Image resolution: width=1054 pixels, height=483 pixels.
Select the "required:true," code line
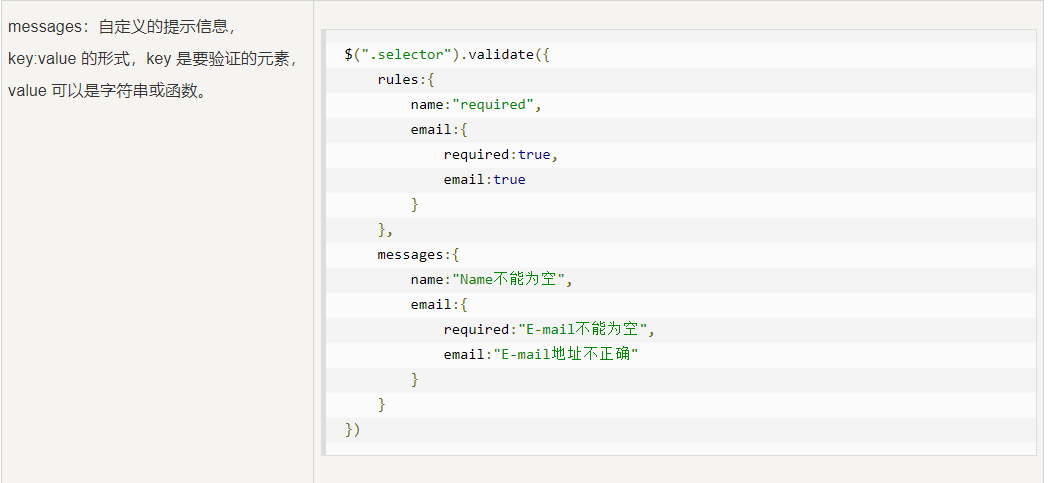pyautogui.click(x=501, y=155)
